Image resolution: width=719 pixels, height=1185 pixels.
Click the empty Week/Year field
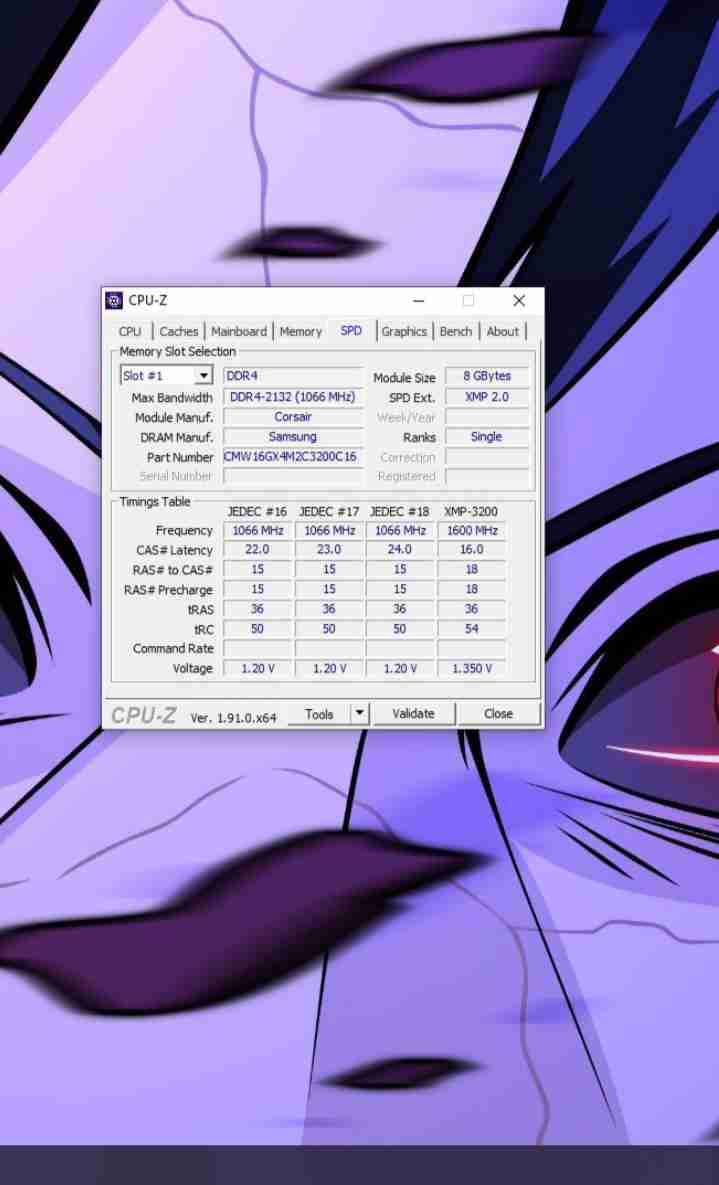(x=487, y=417)
